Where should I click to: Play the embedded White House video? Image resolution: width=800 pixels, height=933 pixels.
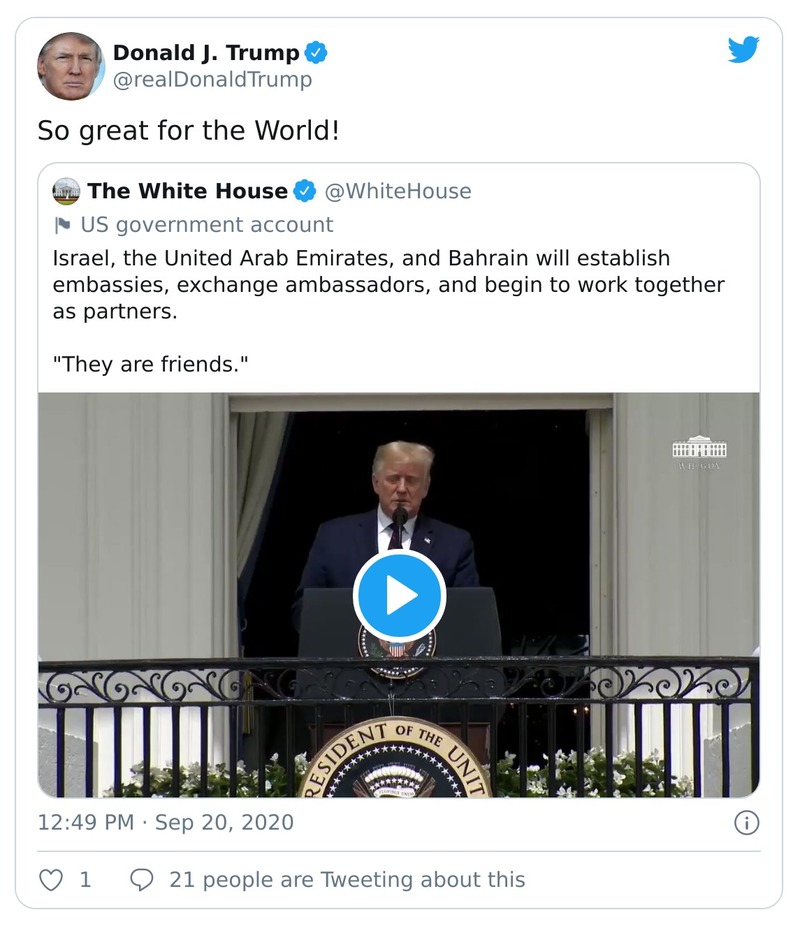(400, 593)
